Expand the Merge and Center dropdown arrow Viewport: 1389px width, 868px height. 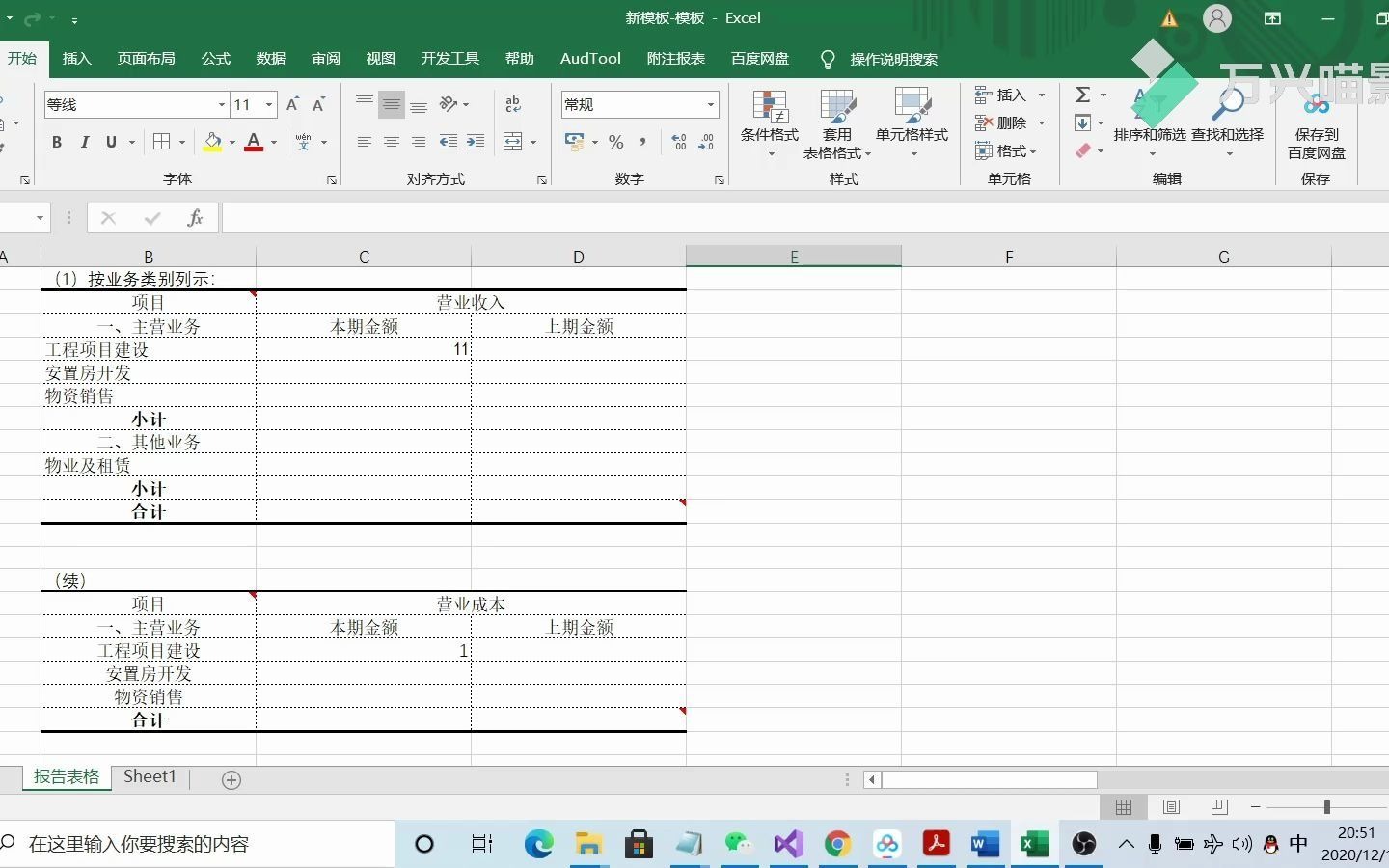pos(533,142)
